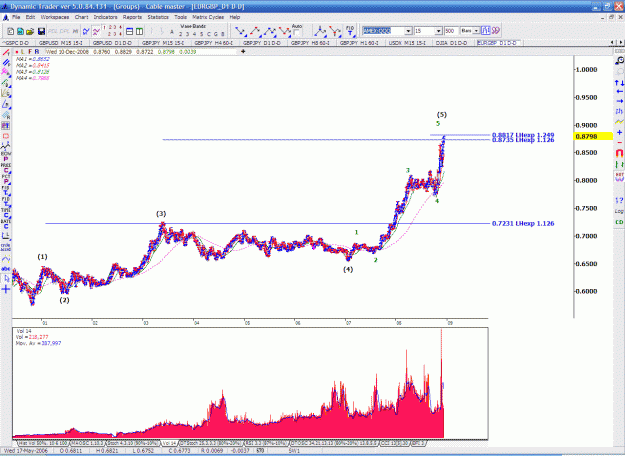Viewport: 625px width, 456px height.
Task: Click the red magnet snap icon
Action: click(619, 153)
